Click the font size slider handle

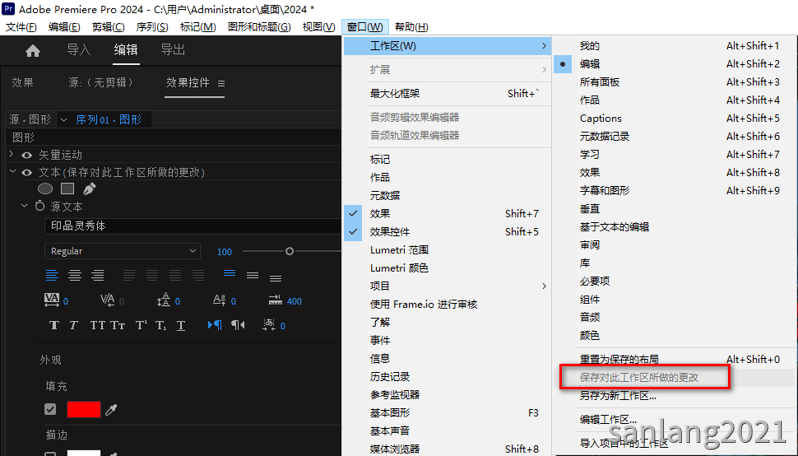(x=289, y=251)
